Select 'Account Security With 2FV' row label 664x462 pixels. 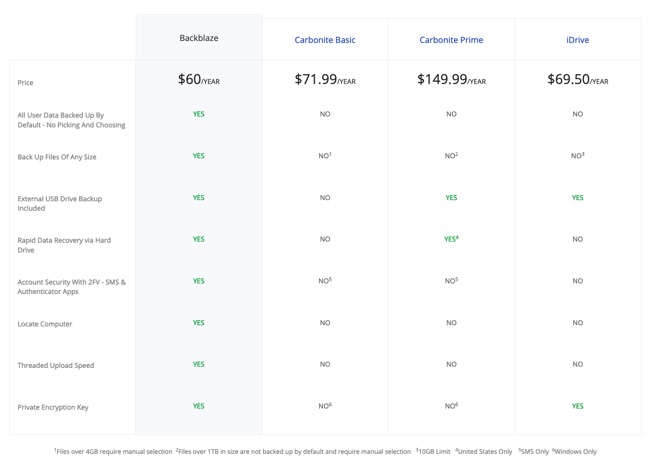(72, 287)
